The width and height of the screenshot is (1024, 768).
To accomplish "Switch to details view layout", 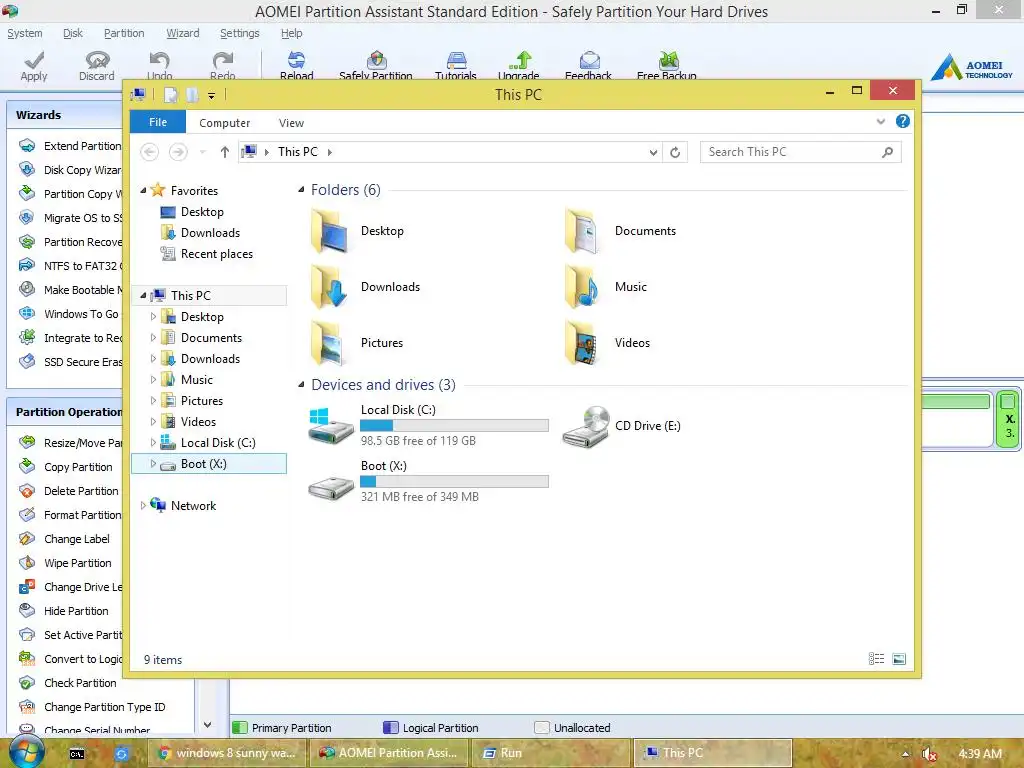I will [x=876, y=659].
